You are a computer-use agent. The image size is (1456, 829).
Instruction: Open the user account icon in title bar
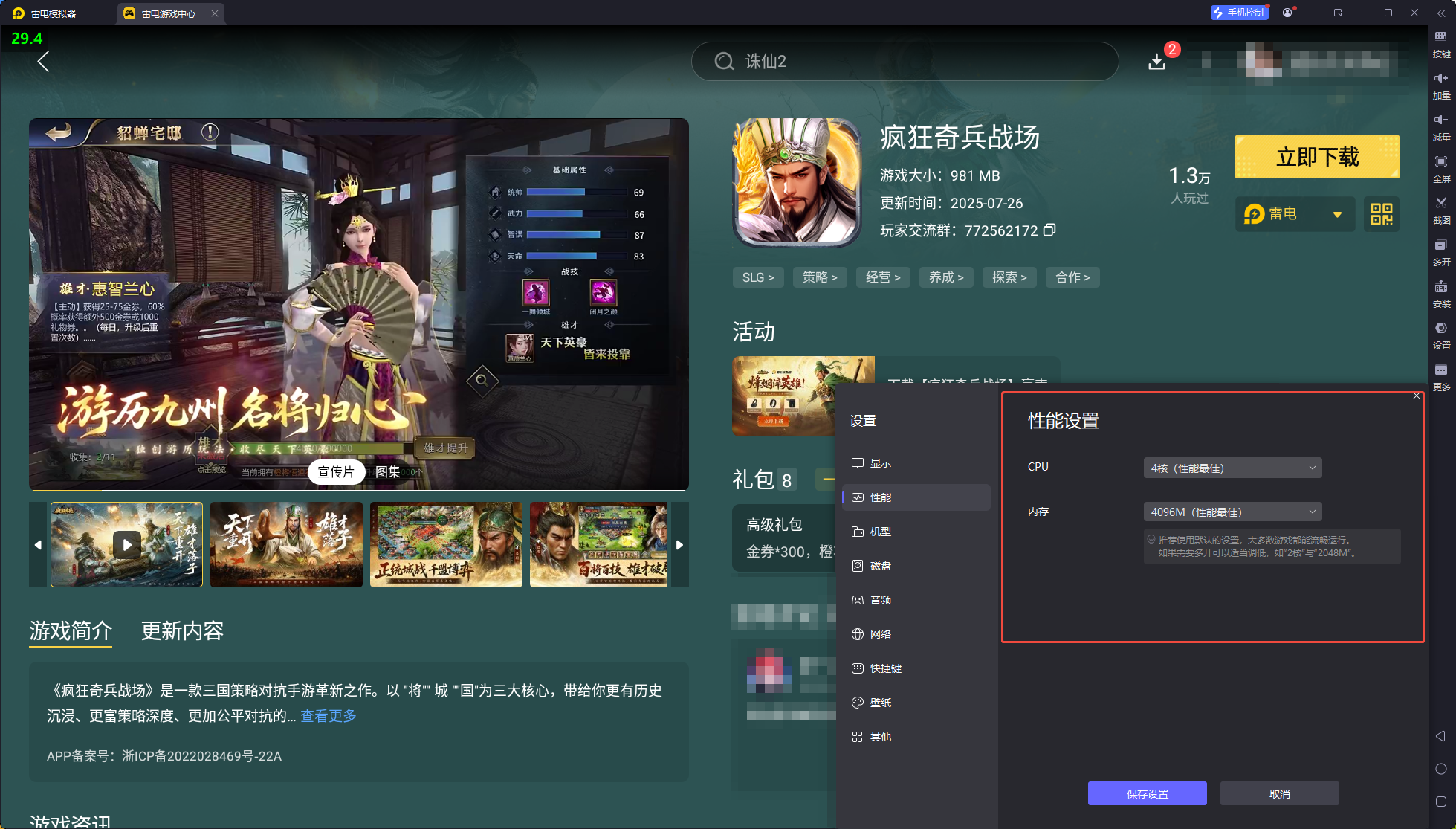pyautogui.click(x=1287, y=13)
